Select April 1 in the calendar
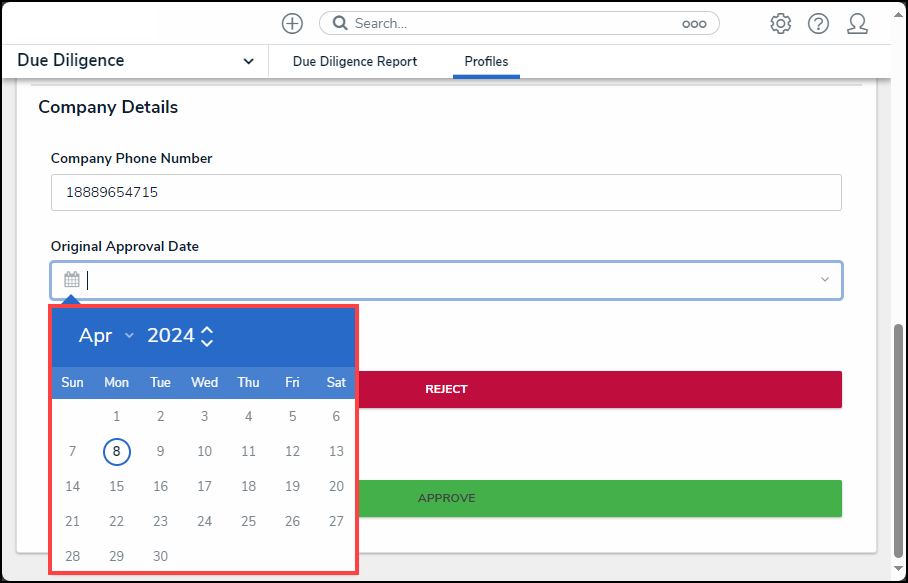This screenshot has width=908, height=583. [x=116, y=416]
